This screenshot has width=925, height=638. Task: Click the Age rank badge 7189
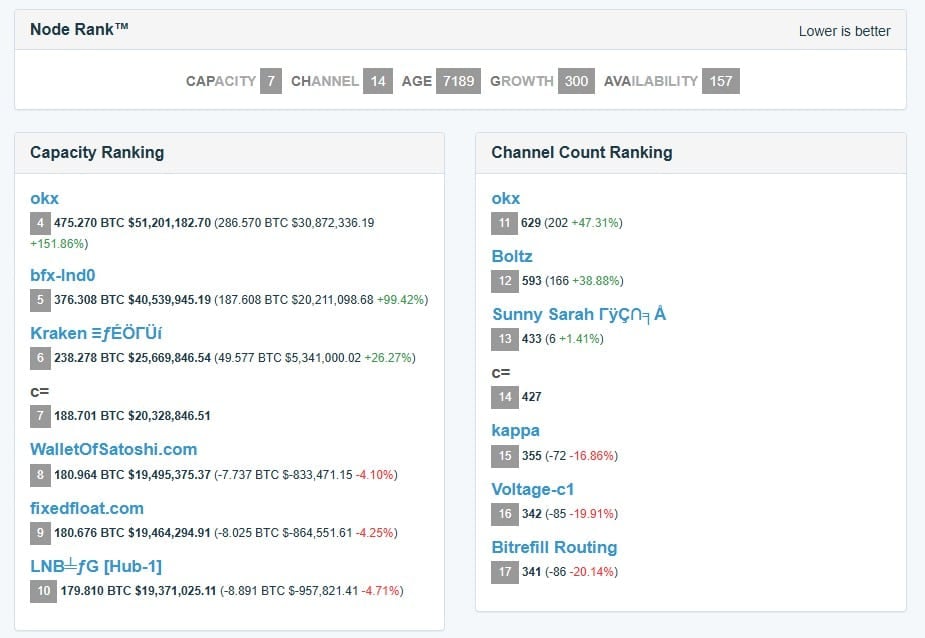tap(458, 81)
